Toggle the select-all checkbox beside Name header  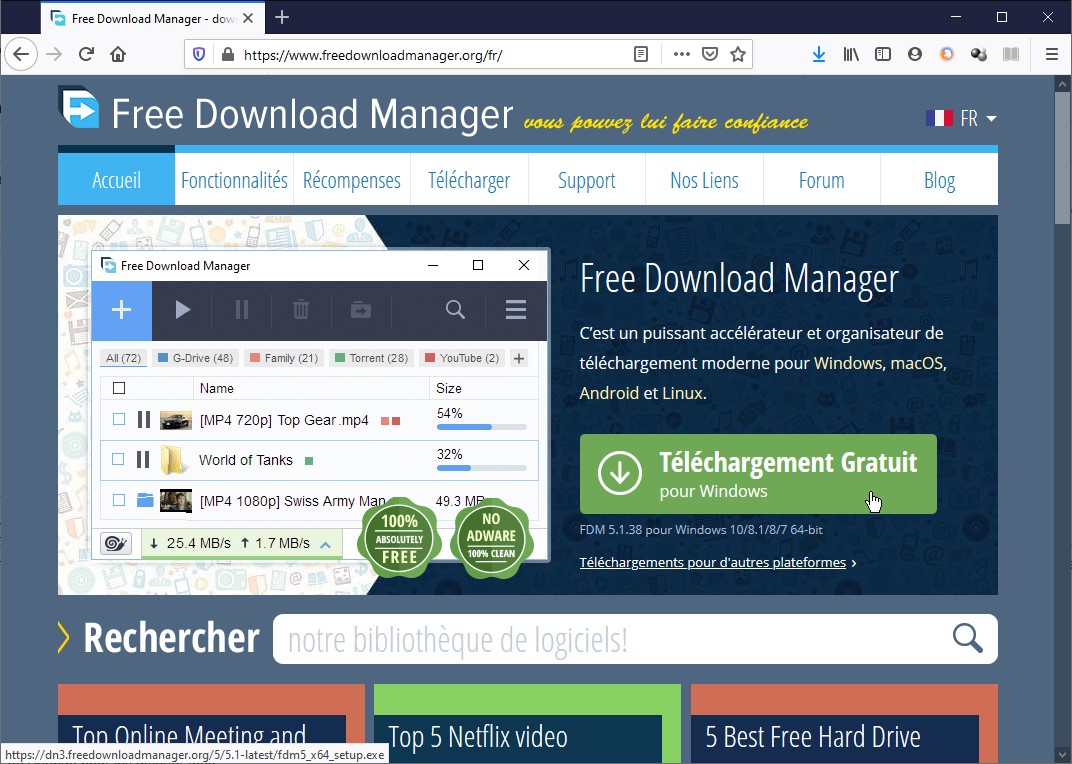coord(119,388)
